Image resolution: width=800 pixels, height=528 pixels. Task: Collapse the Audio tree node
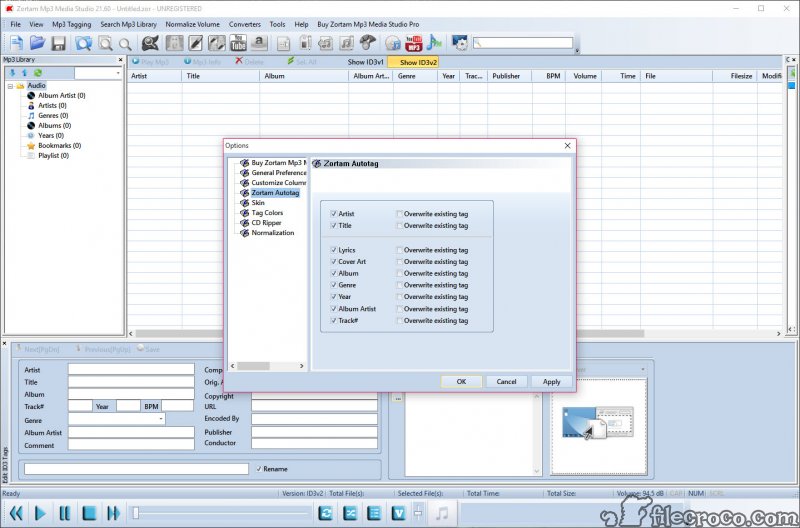(x=10, y=86)
